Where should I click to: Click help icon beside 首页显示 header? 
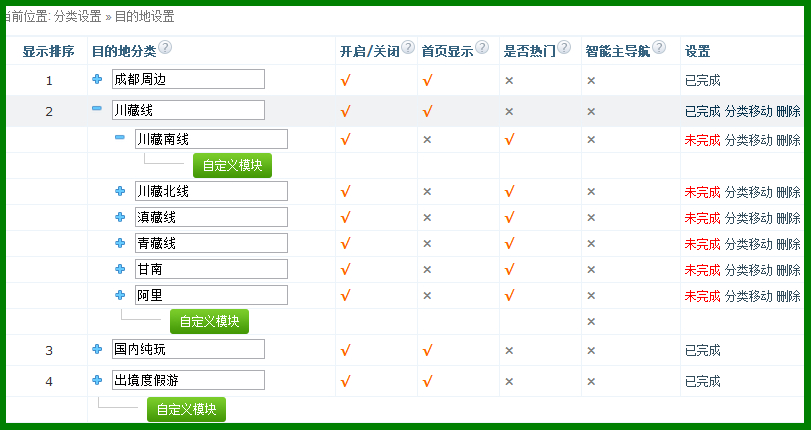point(482,48)
